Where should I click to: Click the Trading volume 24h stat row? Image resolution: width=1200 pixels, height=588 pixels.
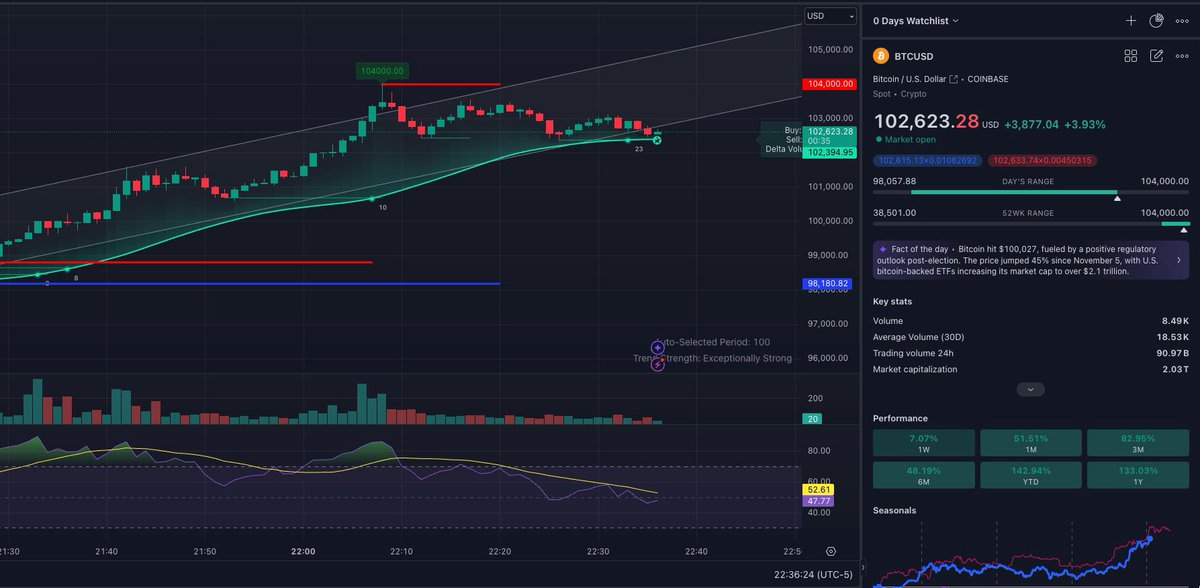point(1030,353)
